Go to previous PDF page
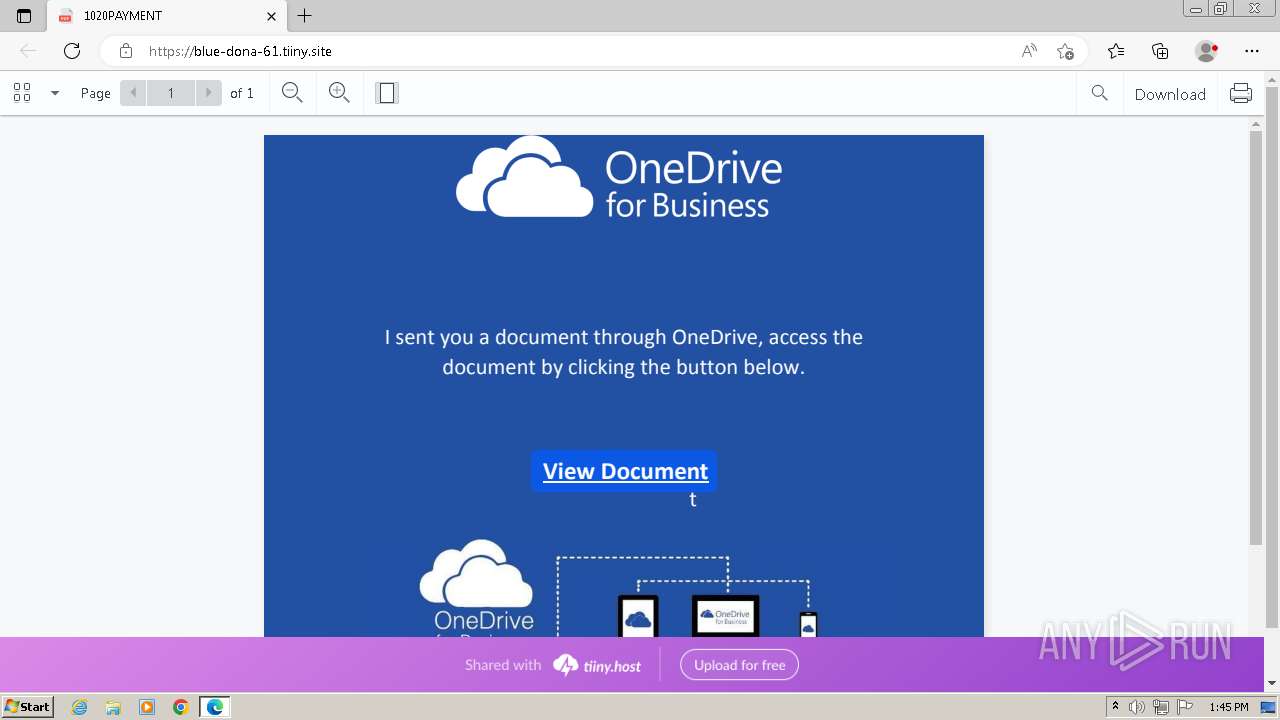This screenshot has width=1280, height=720. 133,93
